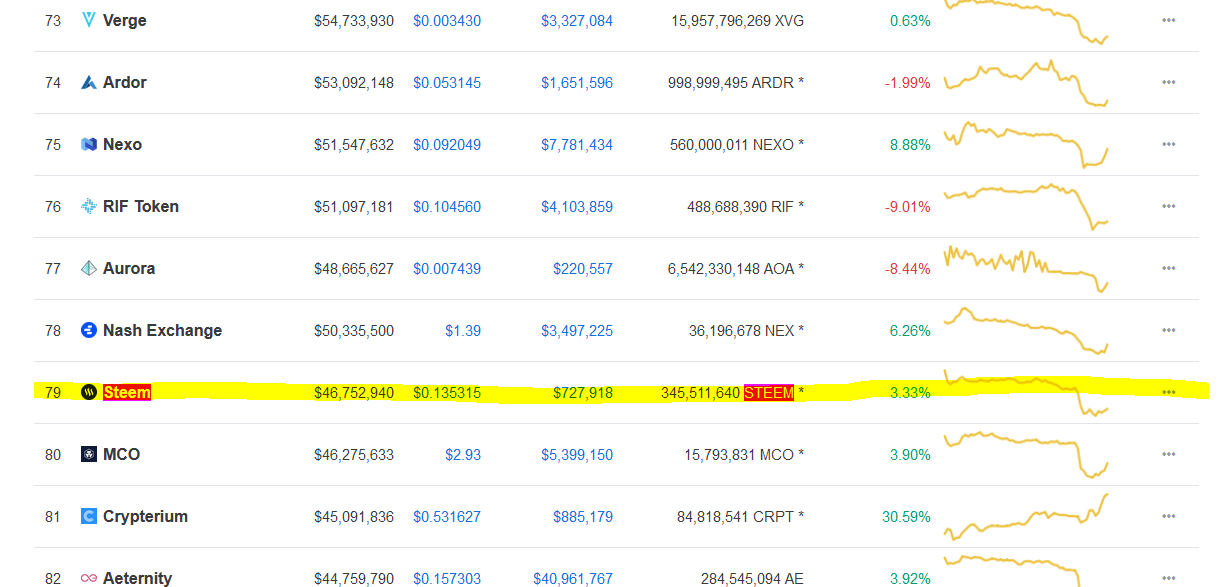Click Crypterium volume $885,179
This screenshot has width=1226, height=587.
click(583, 516)
